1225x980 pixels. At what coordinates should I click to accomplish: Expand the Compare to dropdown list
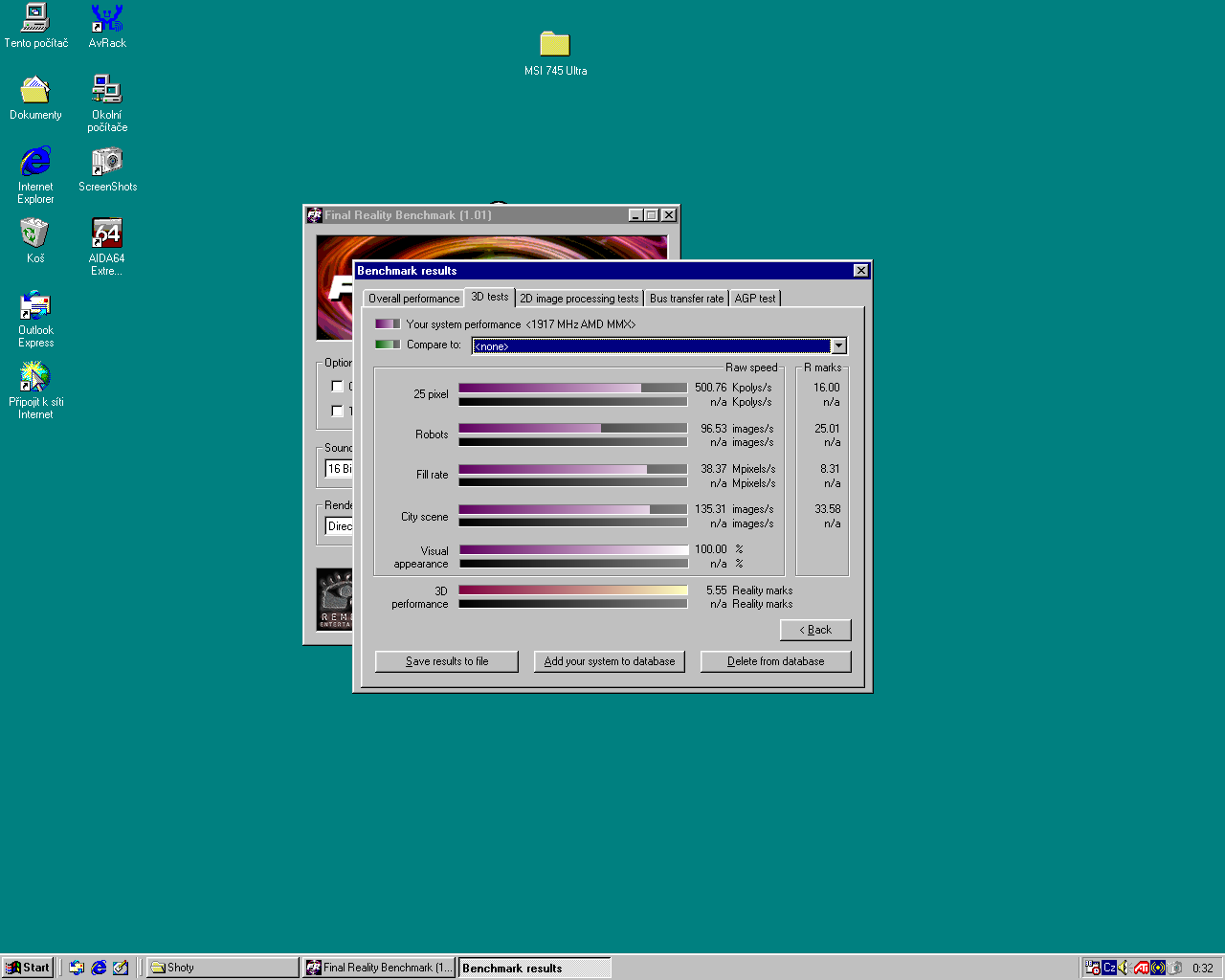tap(838, 346)
